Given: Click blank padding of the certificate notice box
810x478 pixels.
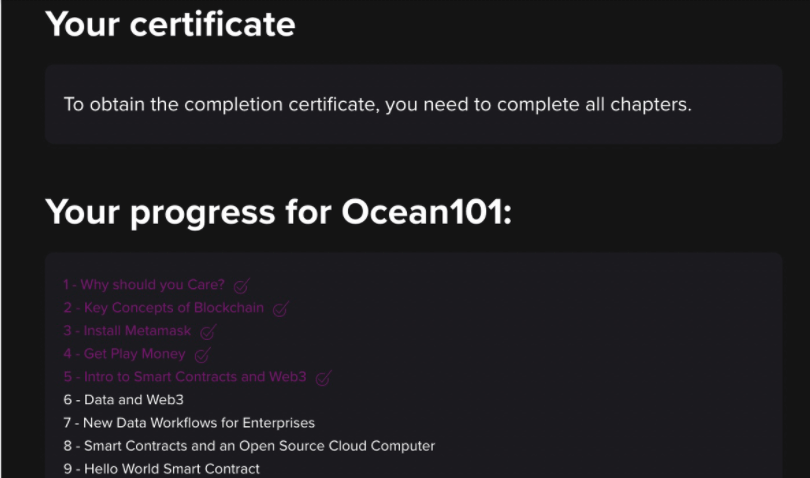Looking at the screenshot, I should (x=740, y=128).
